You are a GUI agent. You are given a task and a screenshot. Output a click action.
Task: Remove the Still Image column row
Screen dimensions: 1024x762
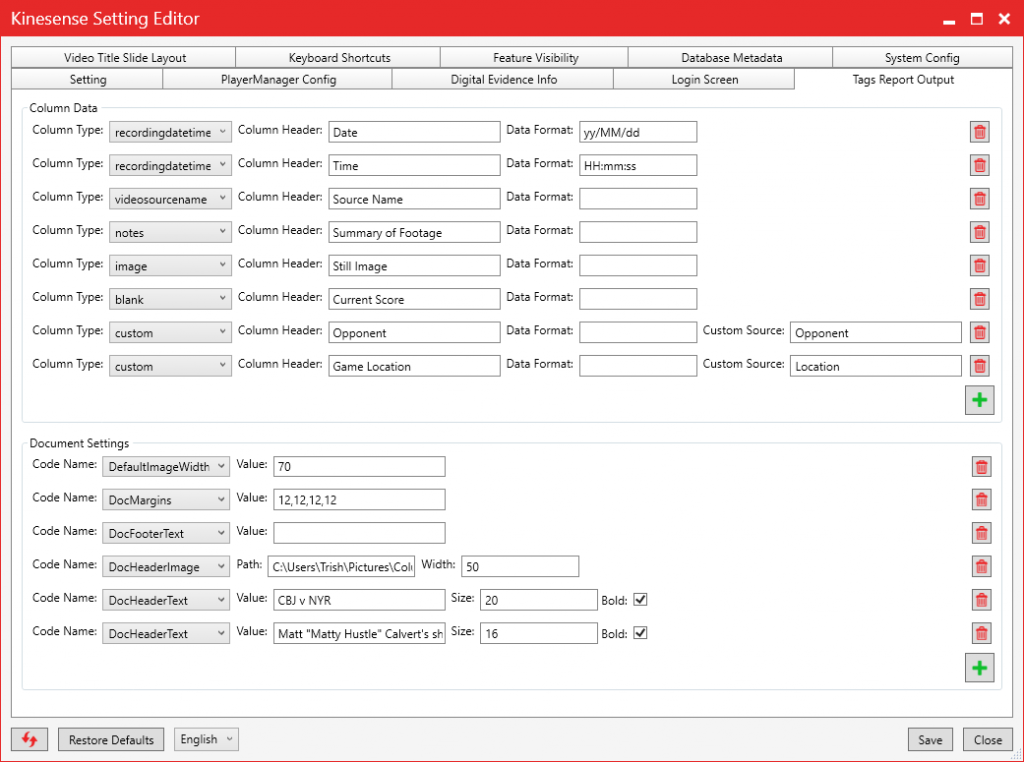pos(980,266)
